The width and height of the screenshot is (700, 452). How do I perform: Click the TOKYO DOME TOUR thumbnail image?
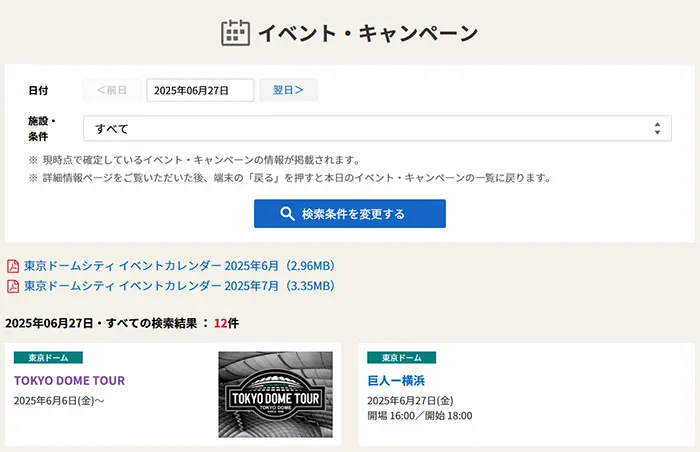(x=275, y=394)
